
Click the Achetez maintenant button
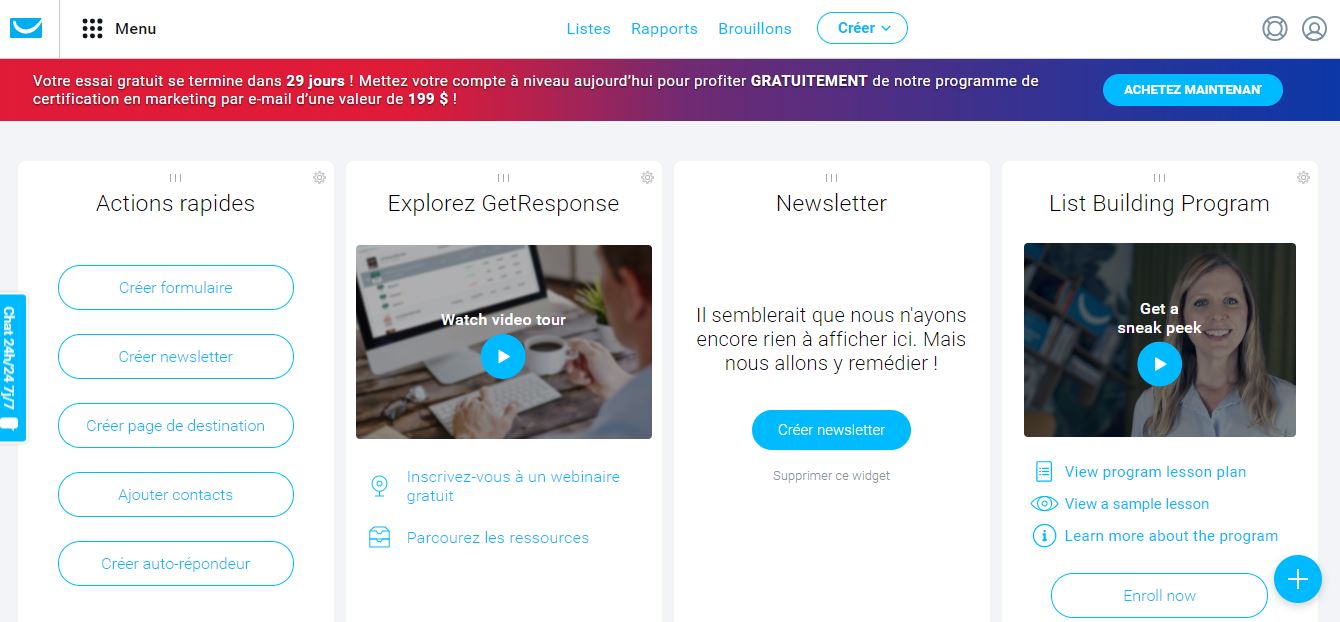(x=1193, y=90)
